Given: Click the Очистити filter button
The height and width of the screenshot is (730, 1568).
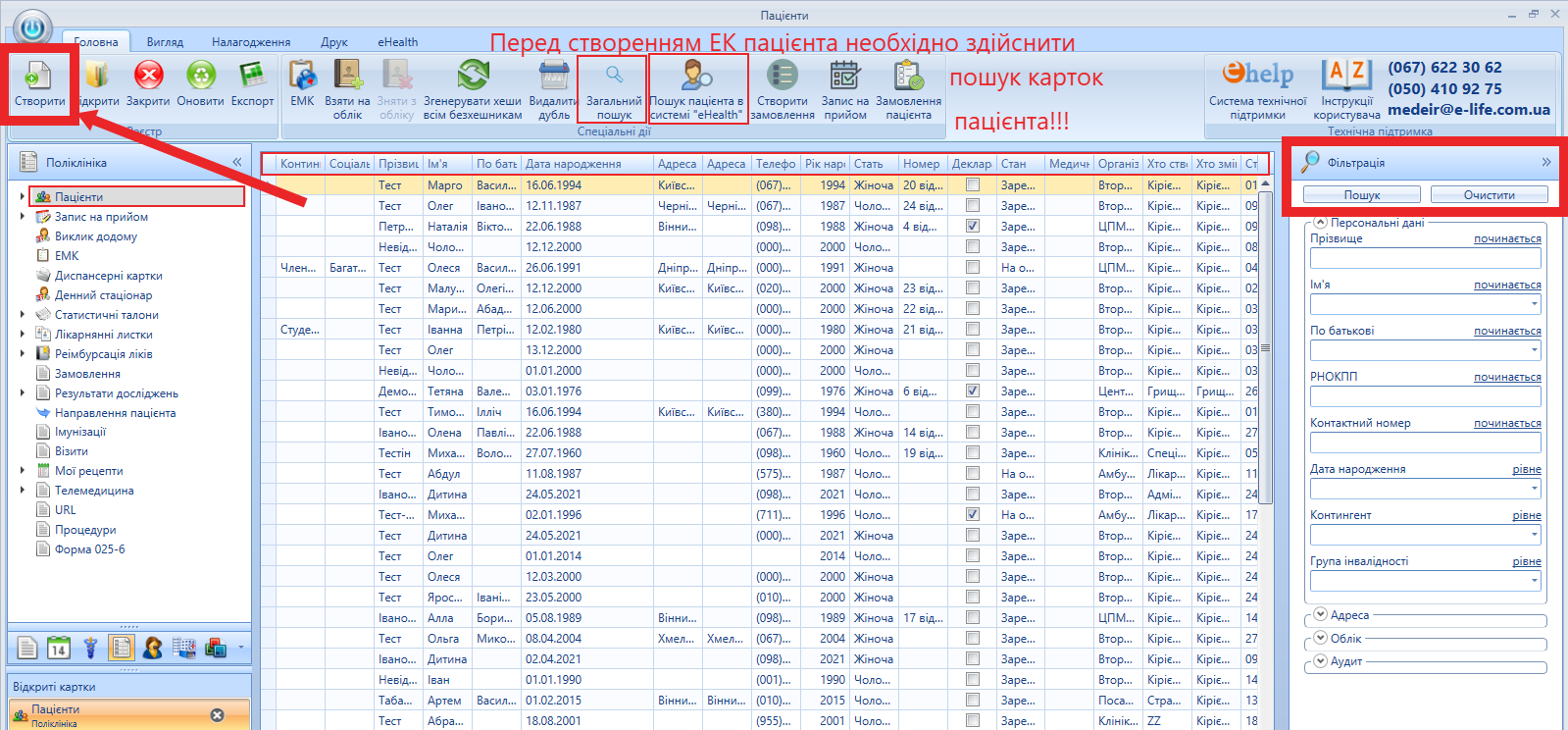Looking at the screenshot, I should pyautogui.click(x=1490, y=195).
